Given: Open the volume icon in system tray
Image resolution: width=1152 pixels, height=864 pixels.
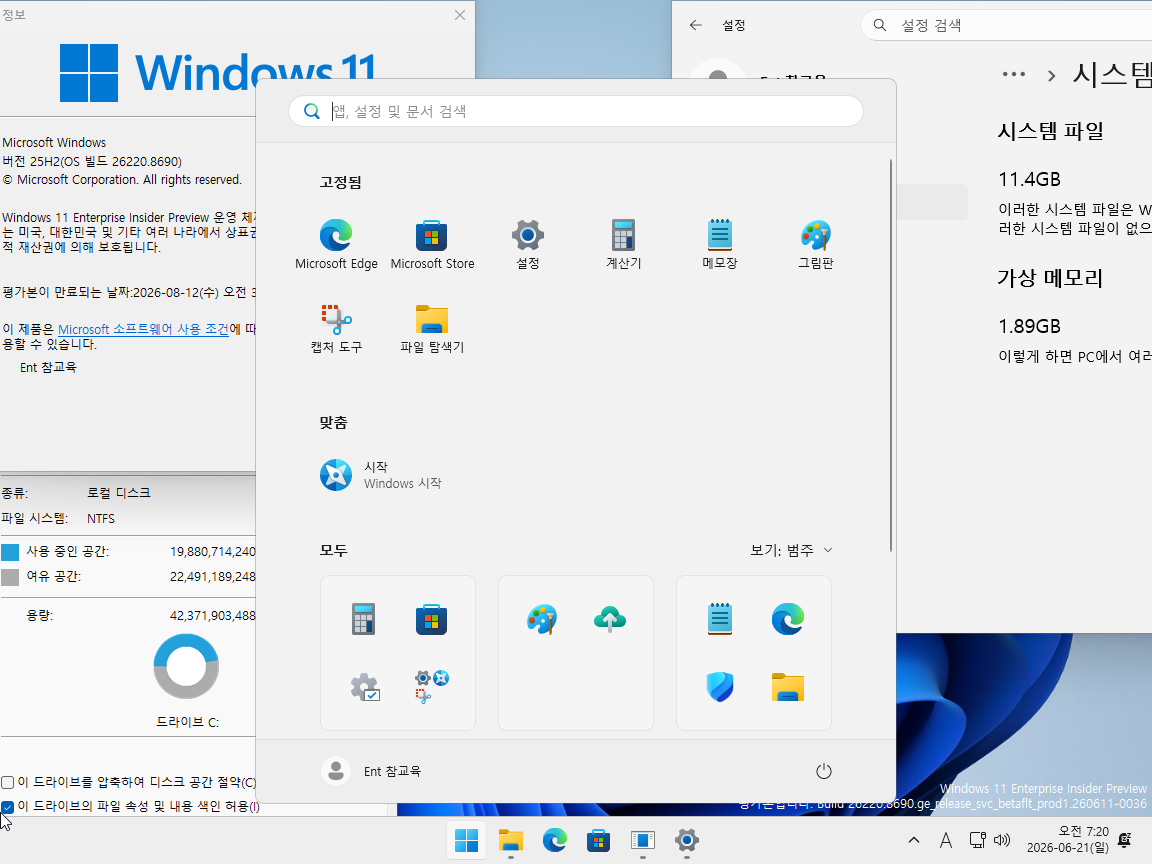Looking at the screenshot, I should (1001, 840).
